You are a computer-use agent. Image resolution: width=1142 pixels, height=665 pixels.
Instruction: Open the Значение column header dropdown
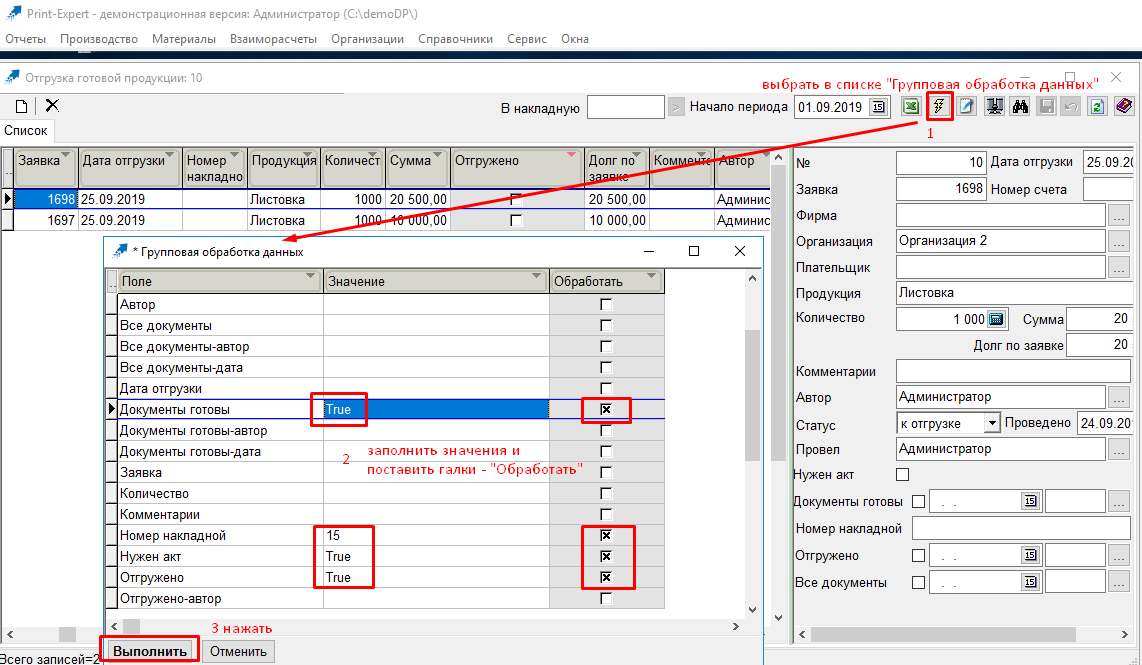538,278
